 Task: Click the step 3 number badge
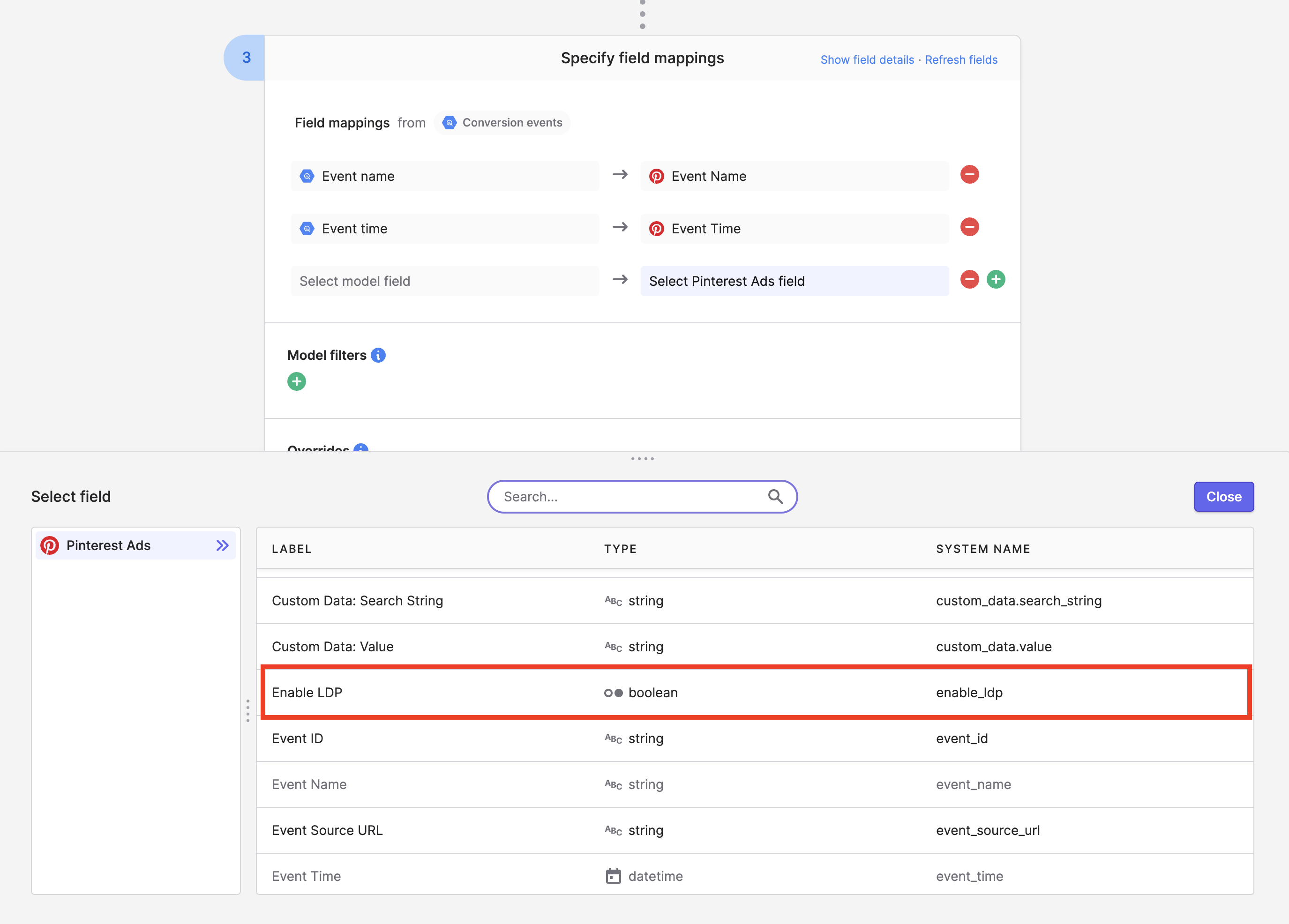pos(245,57)
